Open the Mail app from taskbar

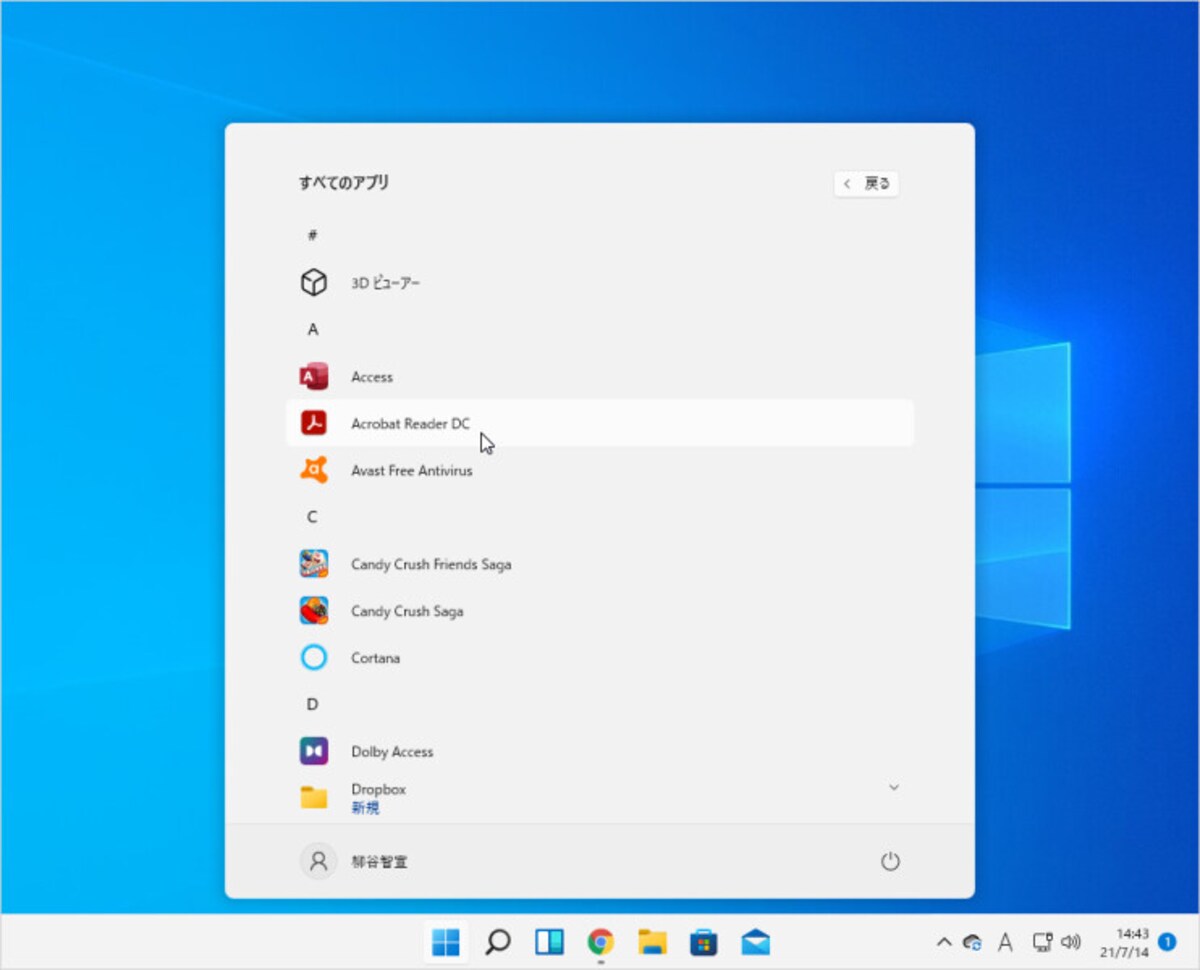pos(755,942)
